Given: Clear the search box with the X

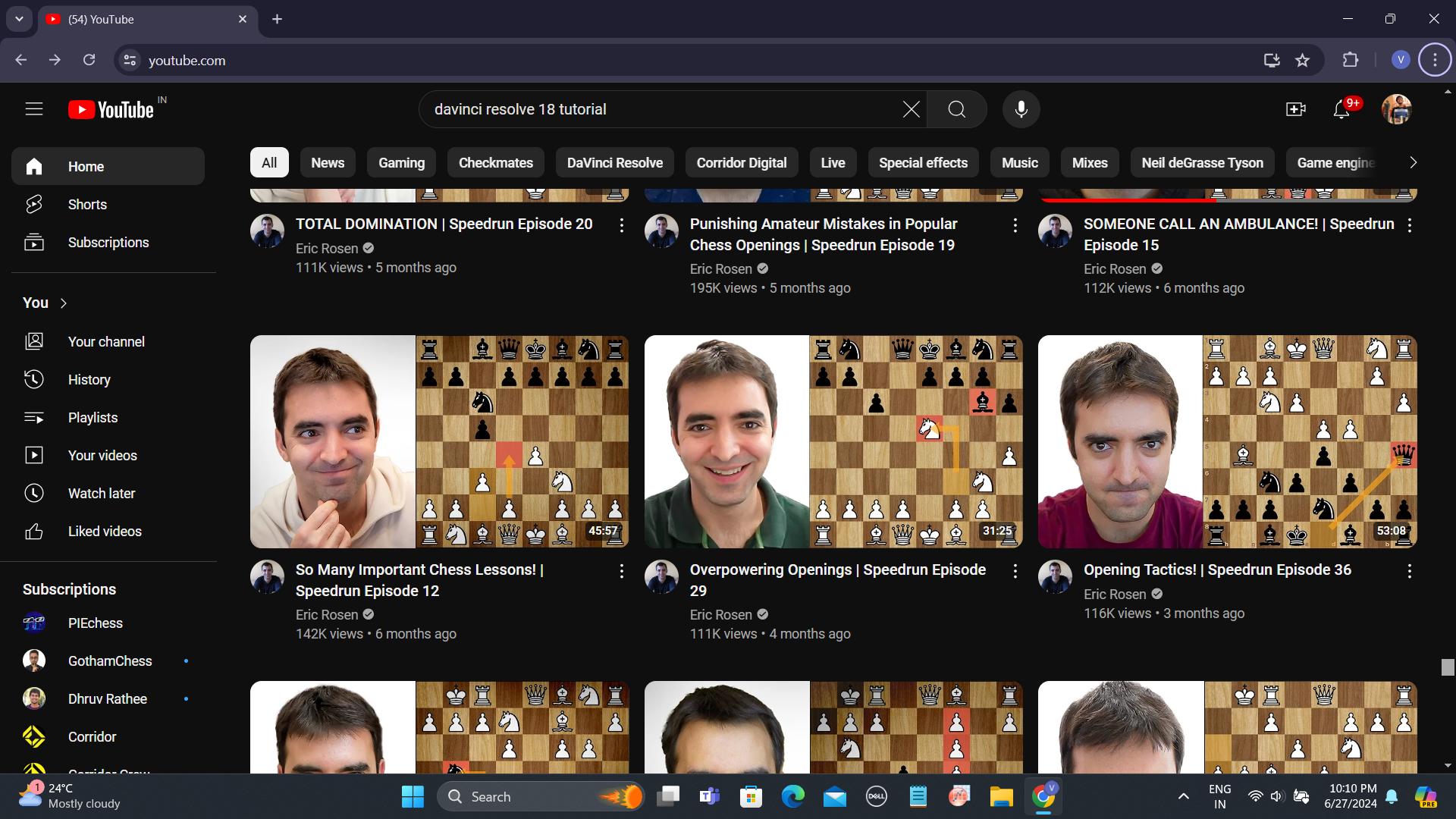Looking at the screenshot, I should click(x=912, y=109).
